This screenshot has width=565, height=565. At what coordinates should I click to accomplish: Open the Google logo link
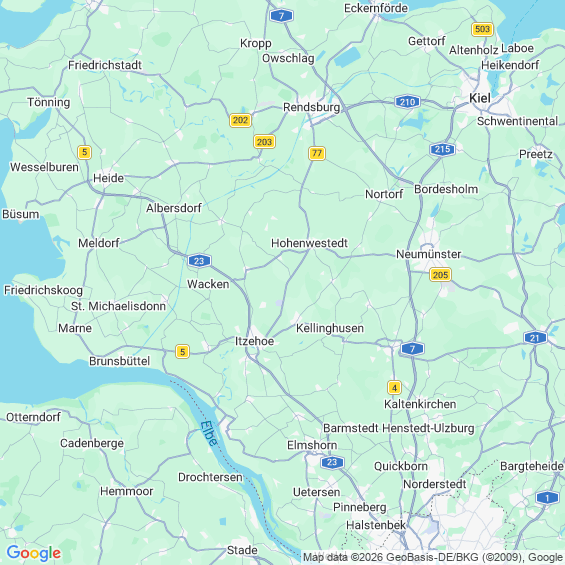[x=34, y=553]
